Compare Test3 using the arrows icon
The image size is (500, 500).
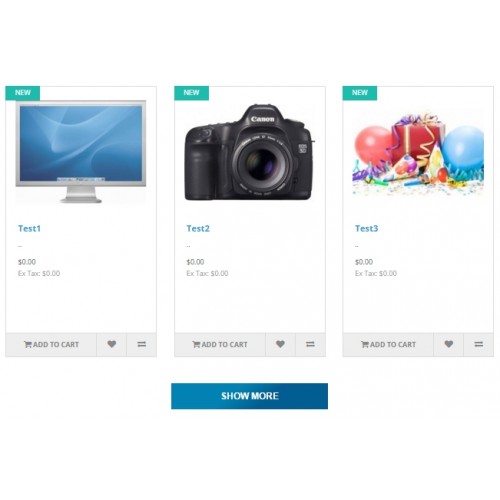tap(479, 344)
